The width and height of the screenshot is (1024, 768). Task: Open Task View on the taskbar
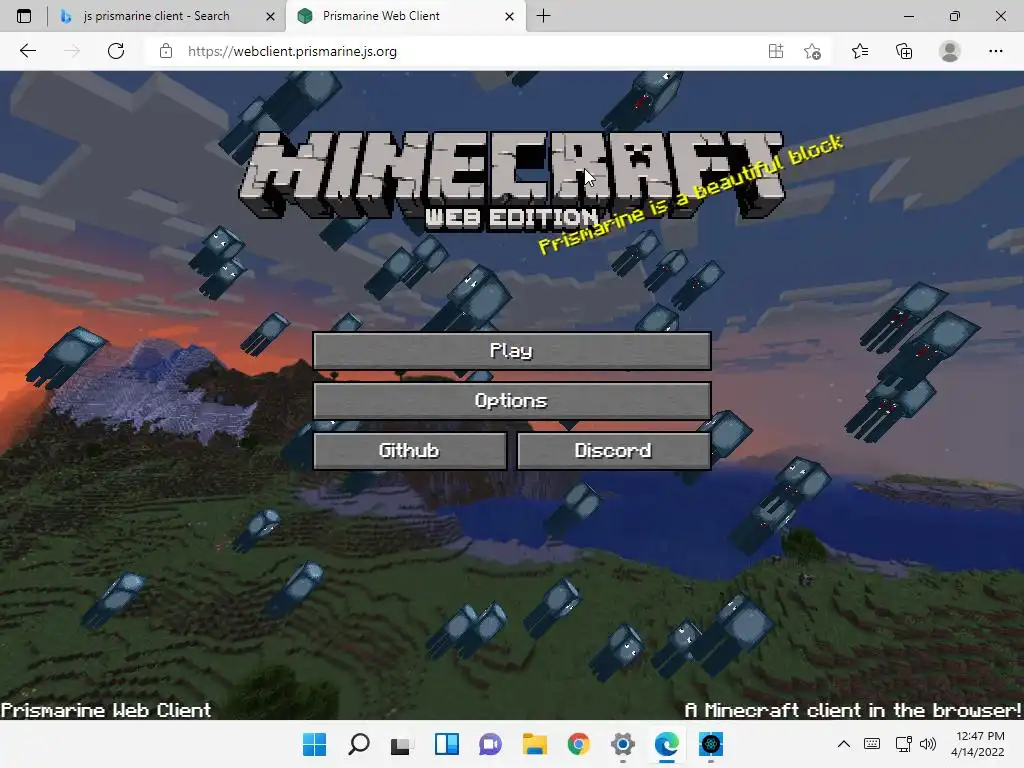click(x=402, y=744)
